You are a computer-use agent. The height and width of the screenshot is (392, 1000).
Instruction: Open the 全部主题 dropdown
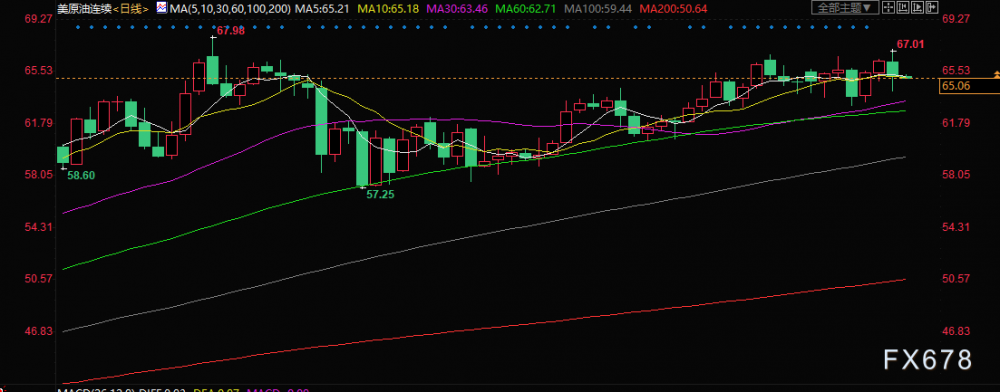[845, 7]
